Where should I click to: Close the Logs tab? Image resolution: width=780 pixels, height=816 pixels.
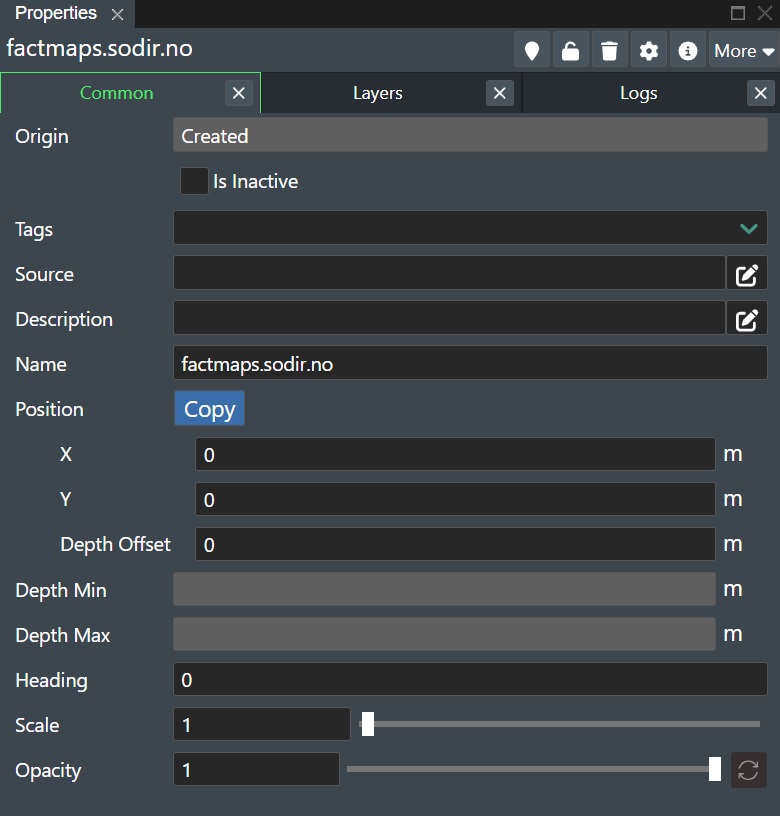click(x=760, y=93)
